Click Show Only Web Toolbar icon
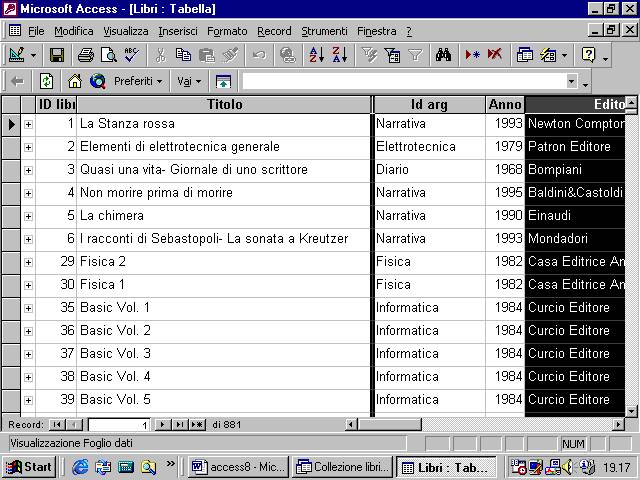640x480 pixels. tap(223, 81)
